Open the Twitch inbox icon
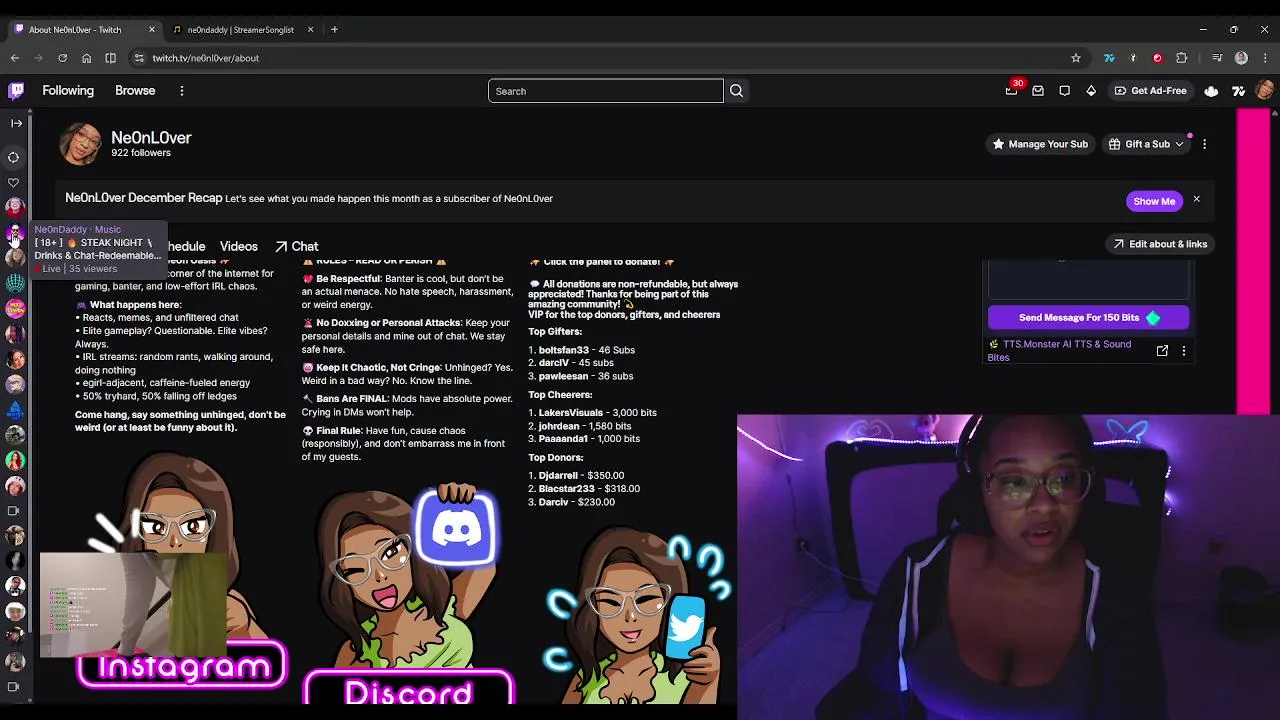This screenshot has height=720, width=1280. pyautogui.click(x=1038, y=91)
